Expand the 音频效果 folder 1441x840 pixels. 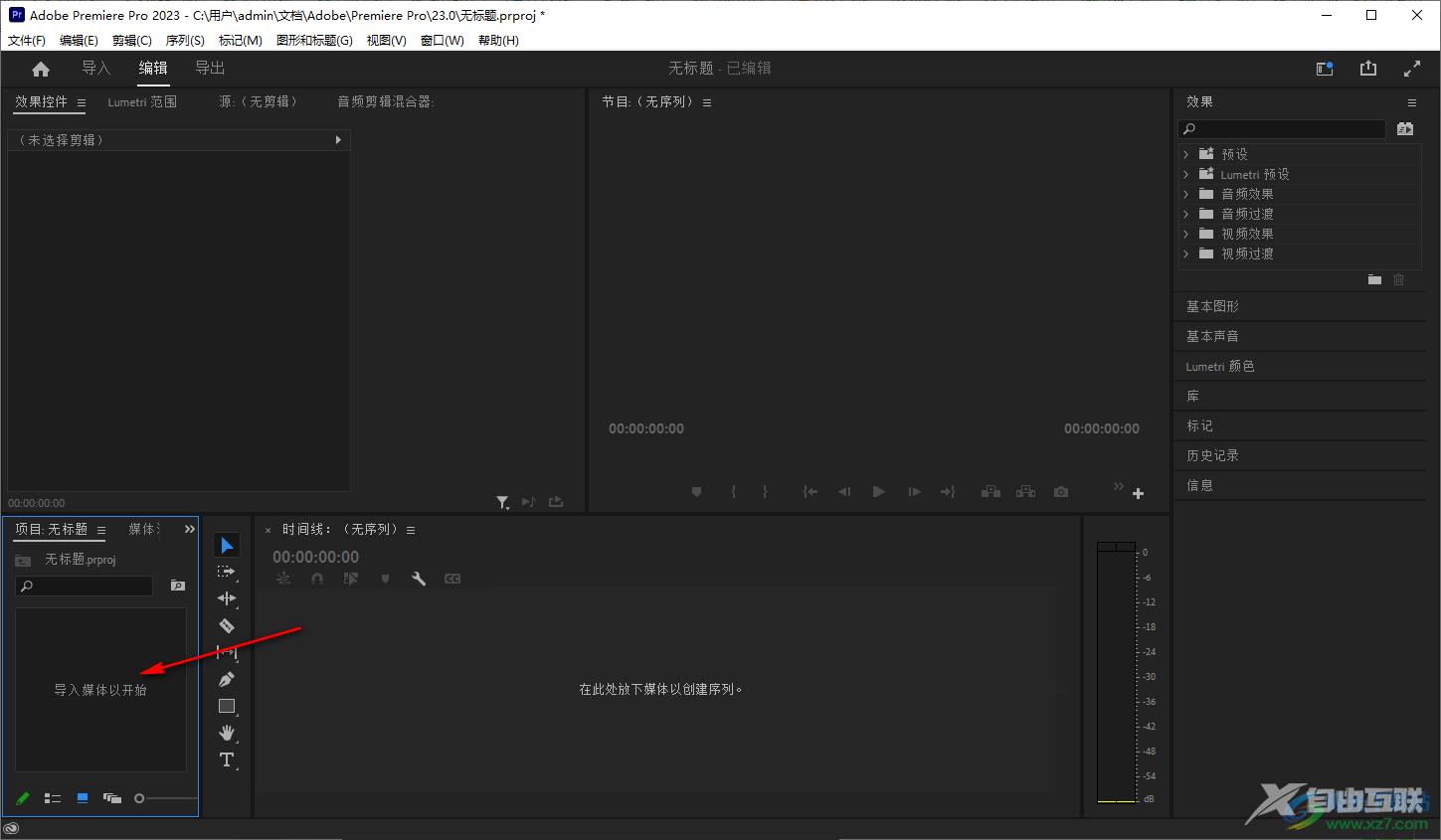click(x=1185, y=194)
